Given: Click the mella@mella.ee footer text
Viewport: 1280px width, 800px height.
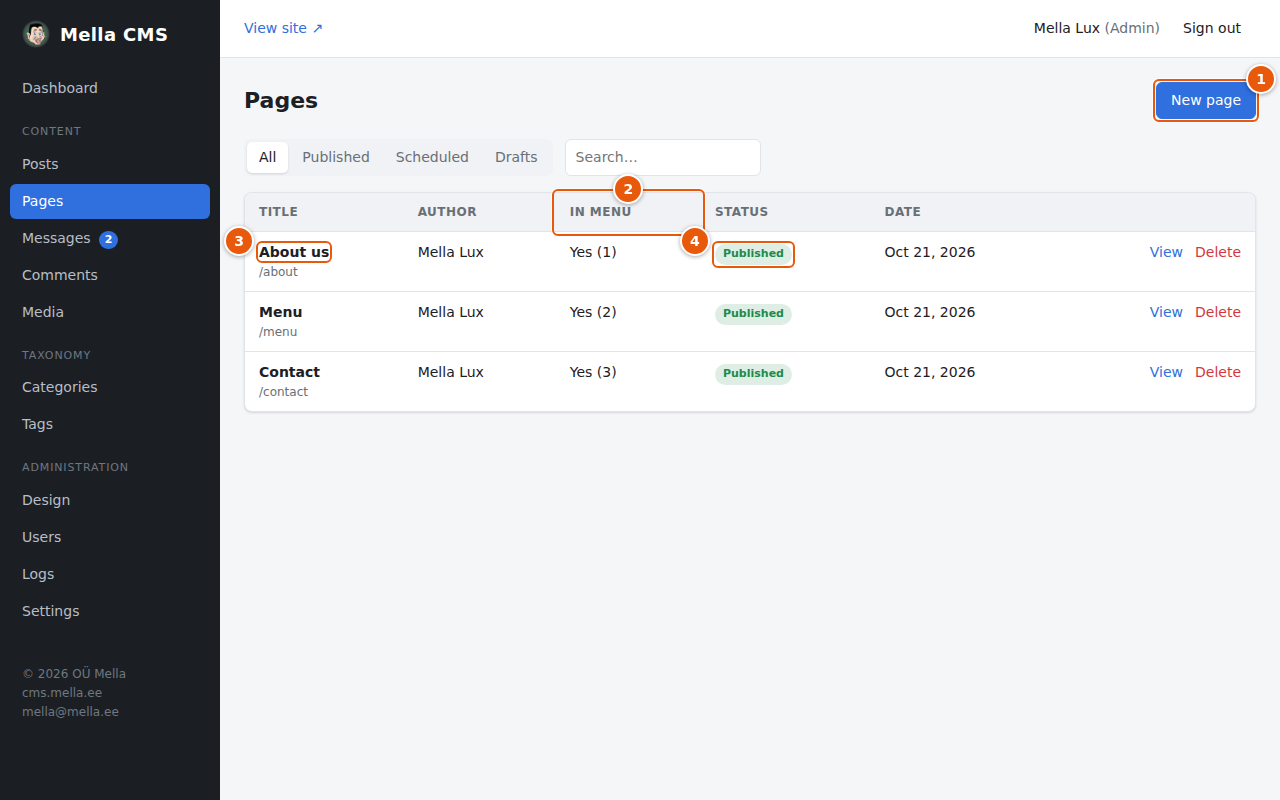Looking at the screenshot, I should pyautogui.click(x=70, y=712).
